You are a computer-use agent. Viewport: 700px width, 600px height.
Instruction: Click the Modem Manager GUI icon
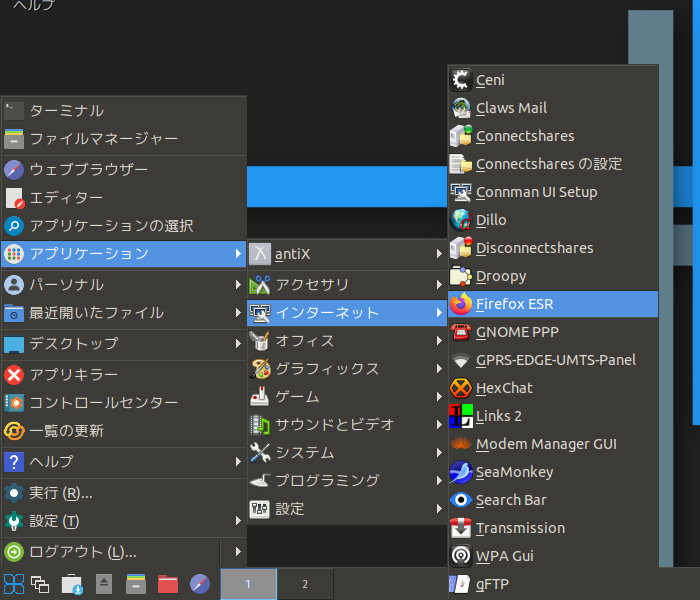coord(460,444)
